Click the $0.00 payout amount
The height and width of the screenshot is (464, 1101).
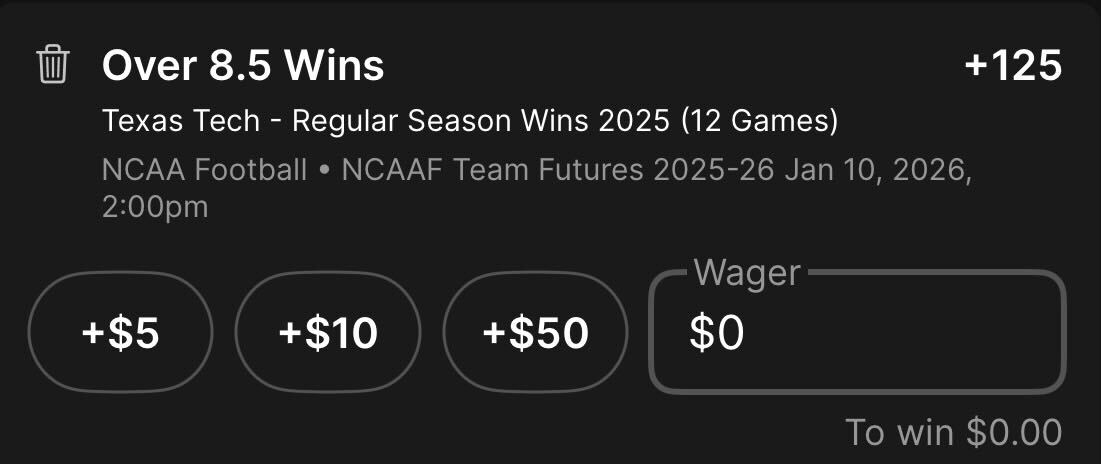[1014, 432]
